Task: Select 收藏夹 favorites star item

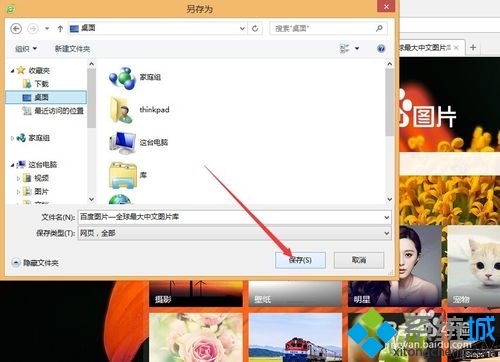Action: tap(33, 70)
